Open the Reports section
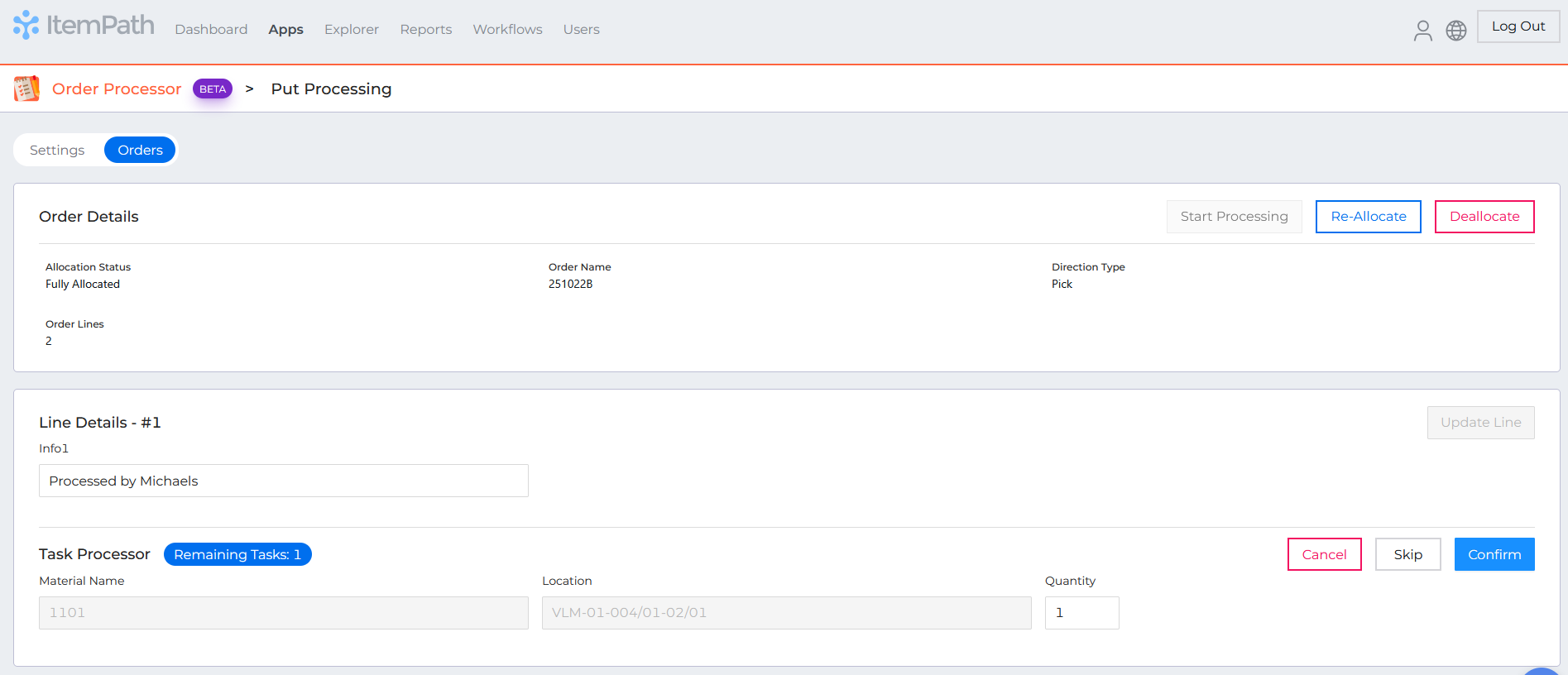Viewport: 1568px width, 675px height. 425,29
